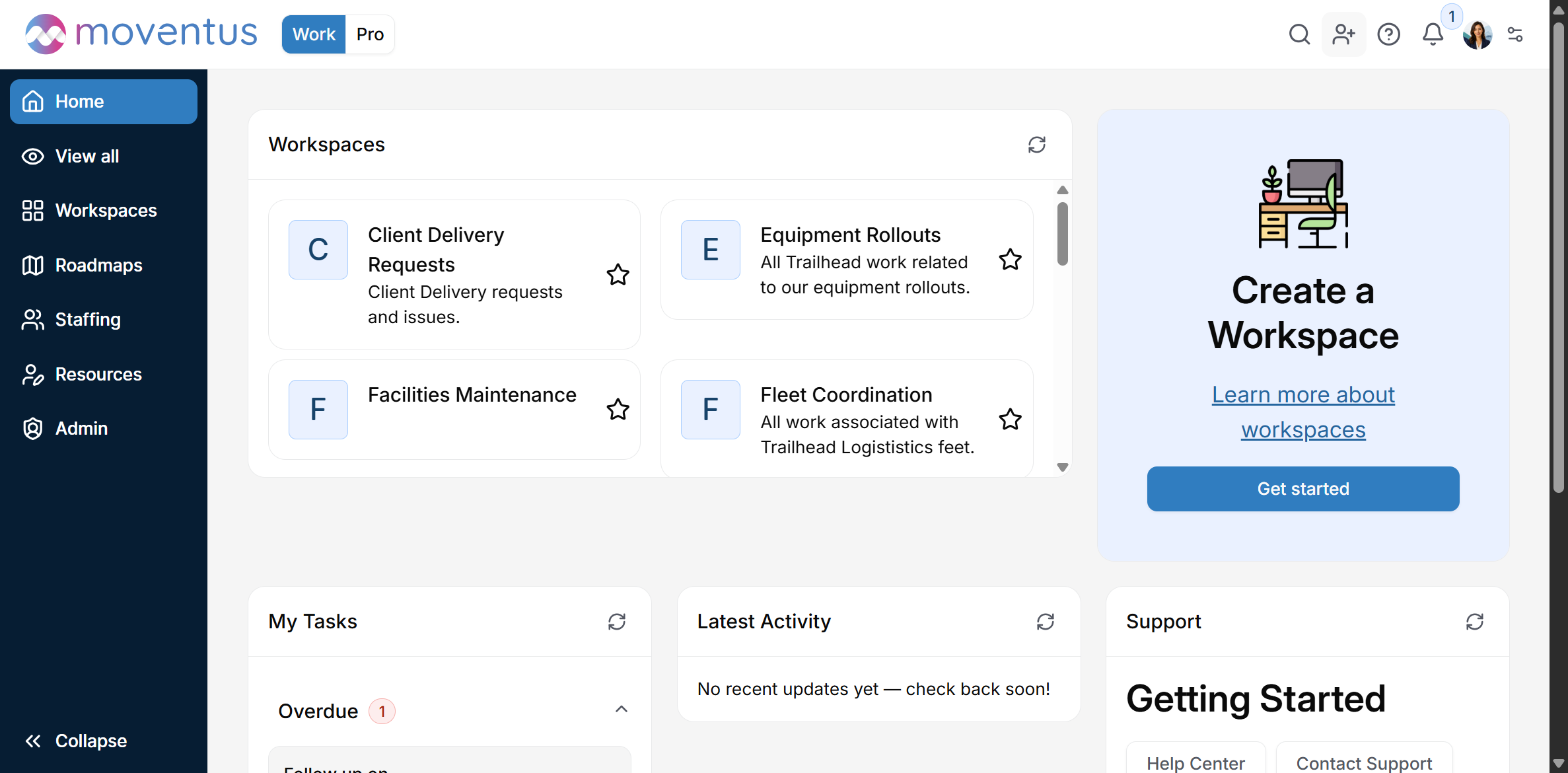This screenshot has width=1568, height=773.
Task: Open Learn more about workspaces link
Action: click(1303, 412)
